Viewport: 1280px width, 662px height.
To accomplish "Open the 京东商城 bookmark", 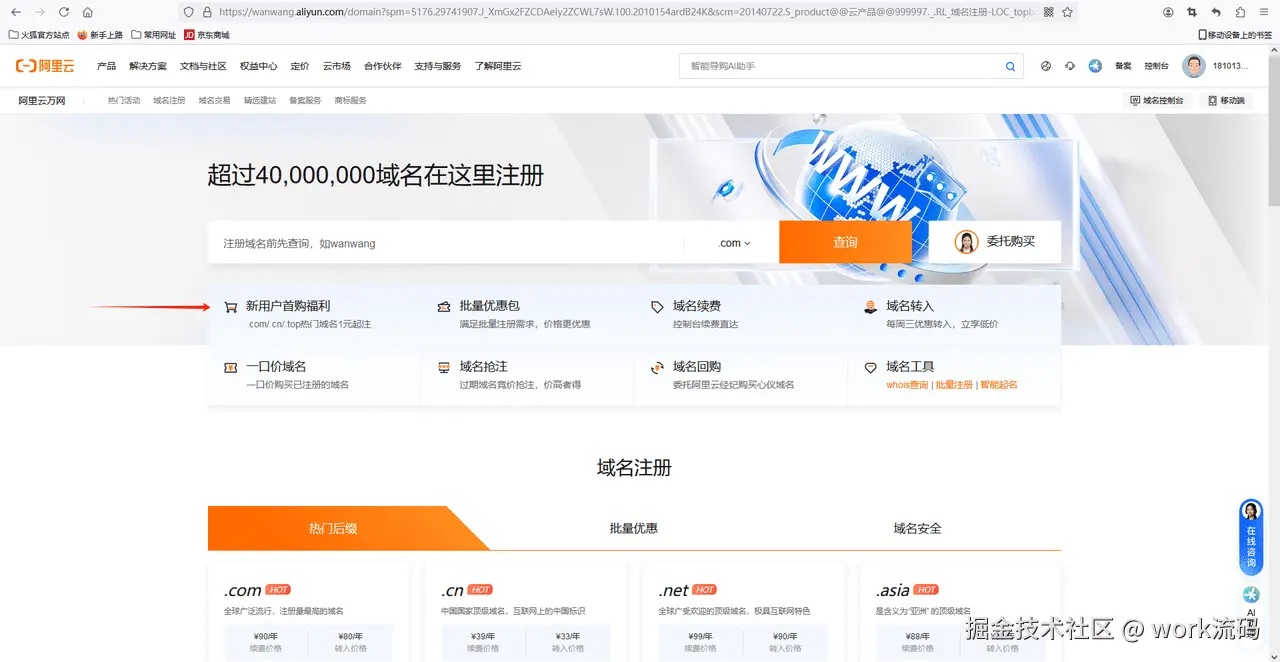I will [206, 35].
